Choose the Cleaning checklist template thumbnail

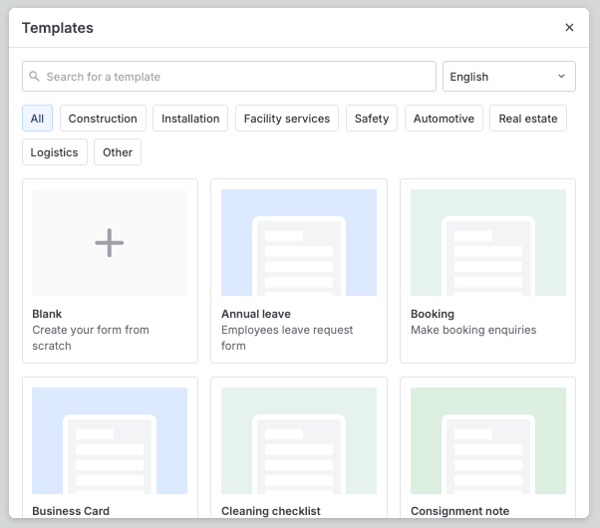click(x=299, y=440)
